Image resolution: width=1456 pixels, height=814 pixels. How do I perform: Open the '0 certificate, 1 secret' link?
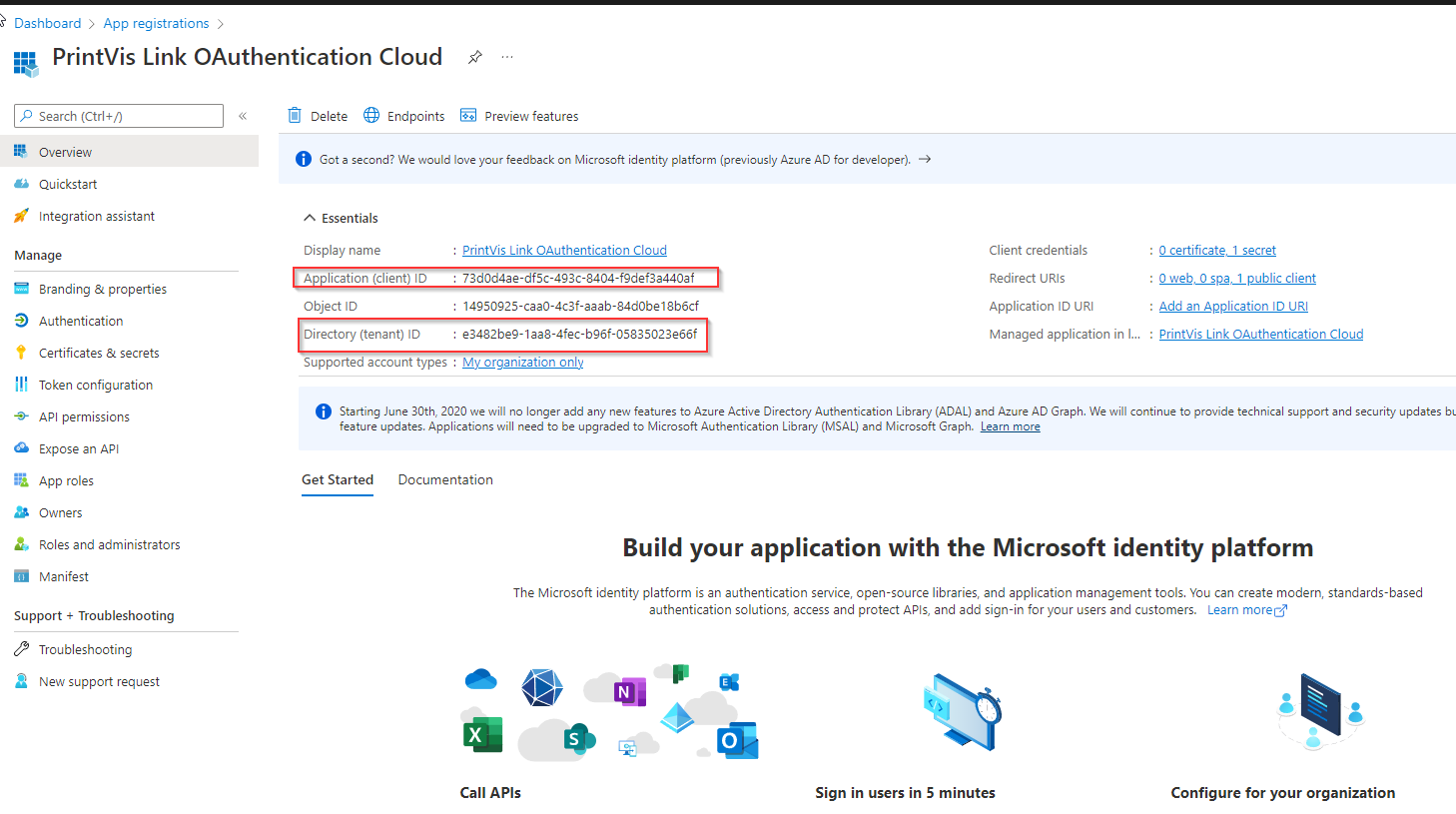click(1217, 251)
